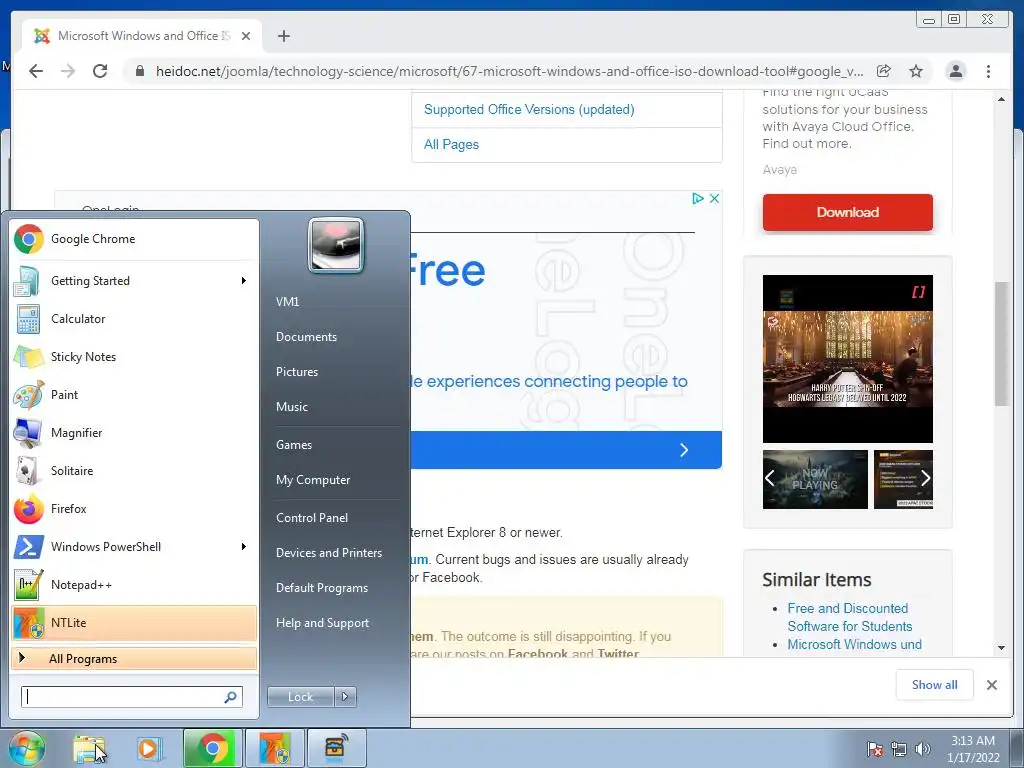Open Chrome profile avatar menu
This screenshot has height=768, width=1024.
point(955,71)
